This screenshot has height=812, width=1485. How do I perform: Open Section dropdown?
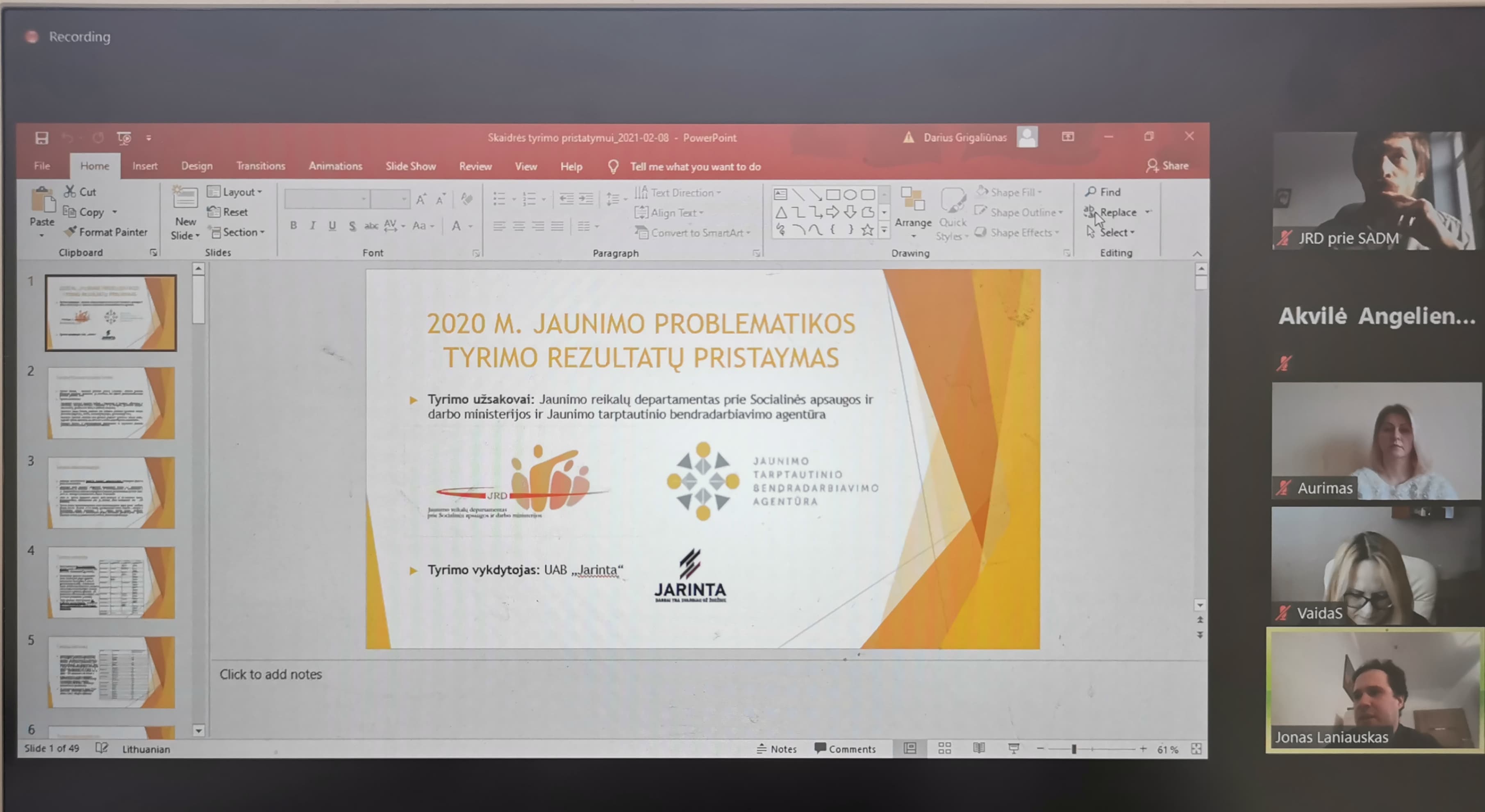(237, 232)
